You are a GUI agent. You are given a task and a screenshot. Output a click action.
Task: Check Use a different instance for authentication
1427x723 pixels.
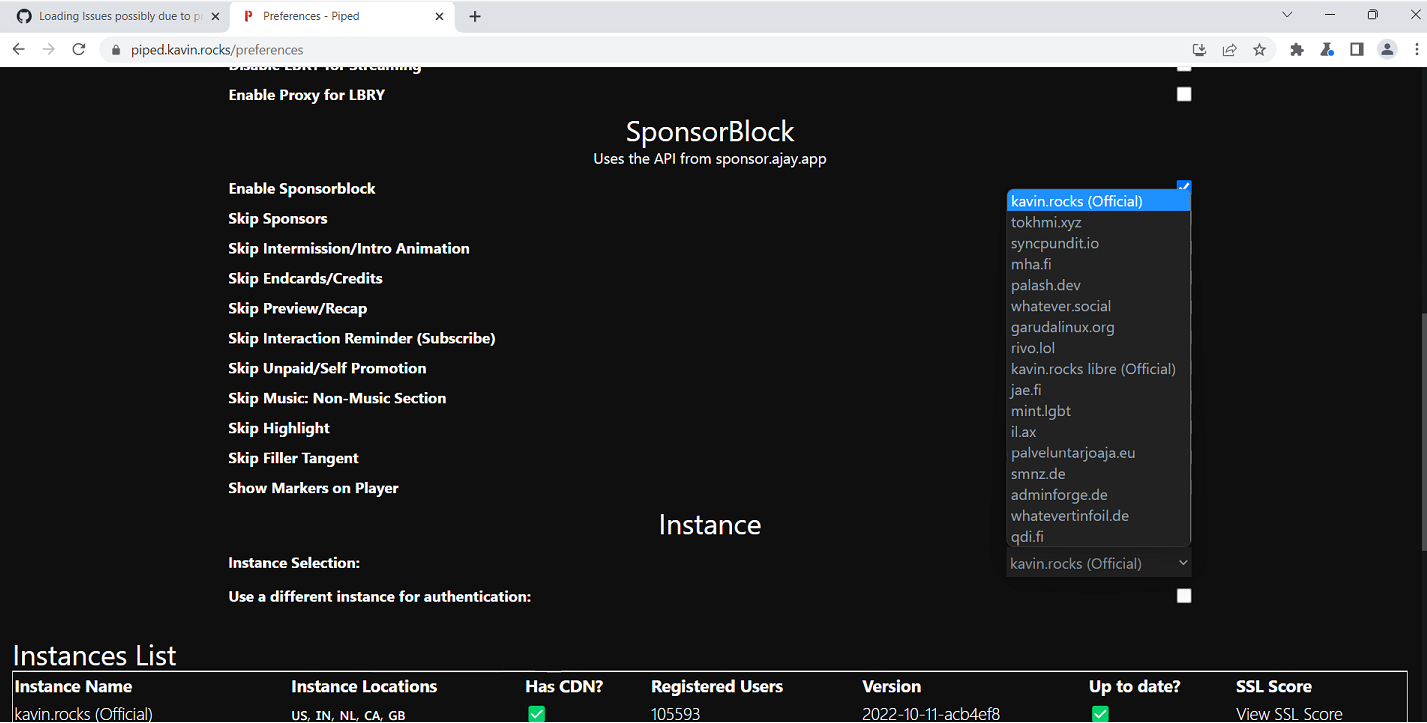point(1184,596)
